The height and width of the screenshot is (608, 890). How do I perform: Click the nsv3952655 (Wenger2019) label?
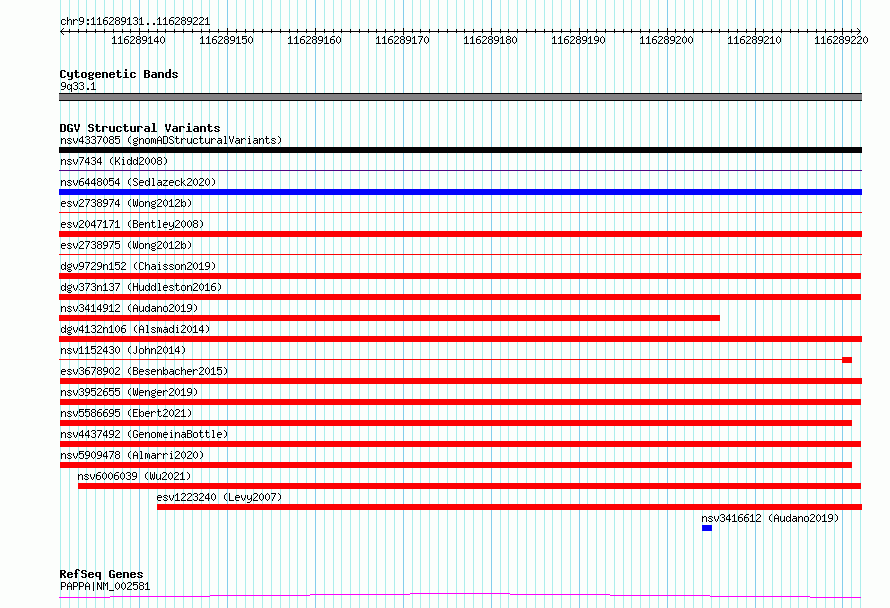pos(129,392)
